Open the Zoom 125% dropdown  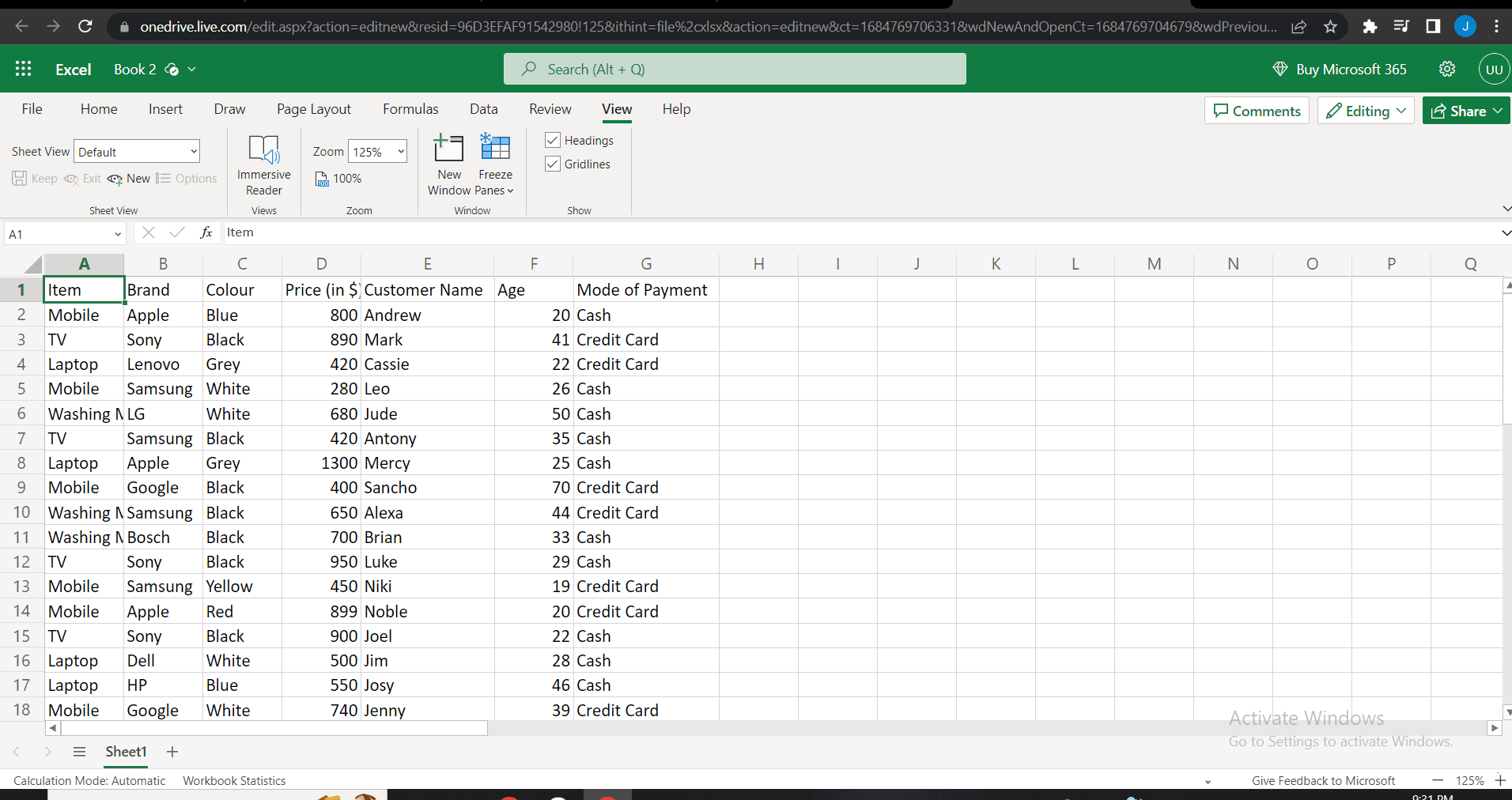[377, 152]
